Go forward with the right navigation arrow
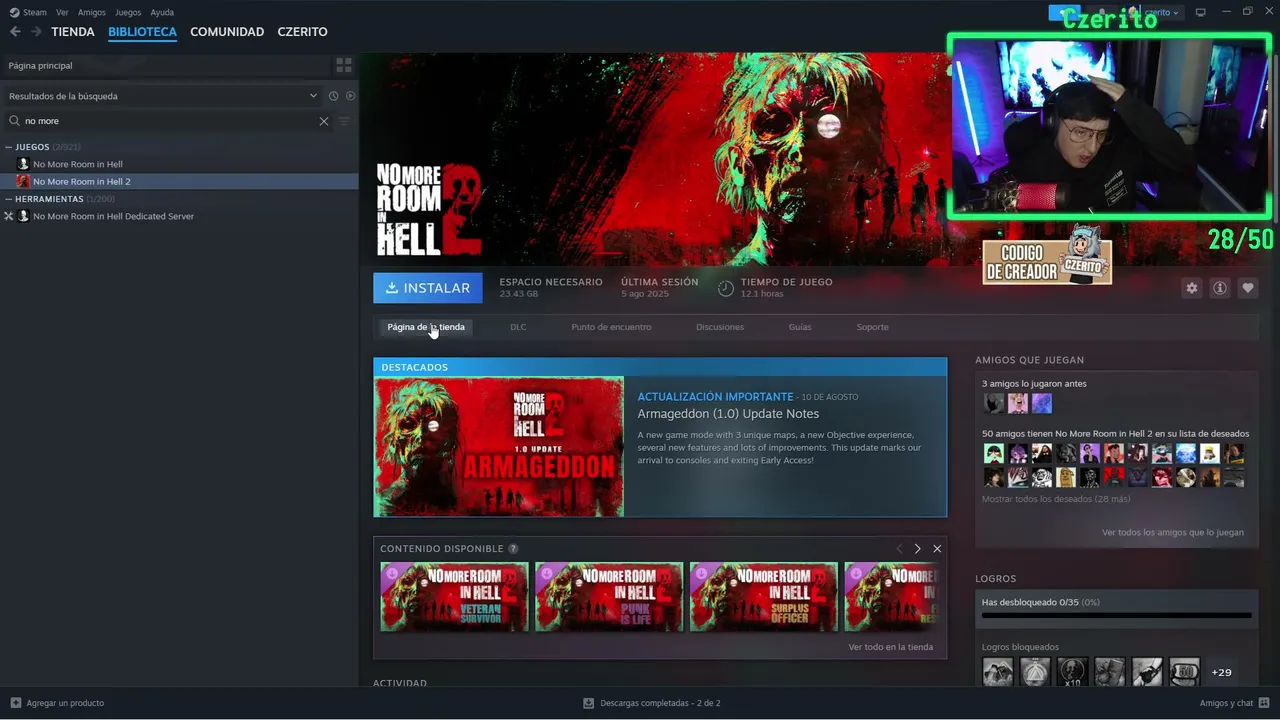Image resolution: width=1280 pixels, height=720 pixels. [36, 32]
